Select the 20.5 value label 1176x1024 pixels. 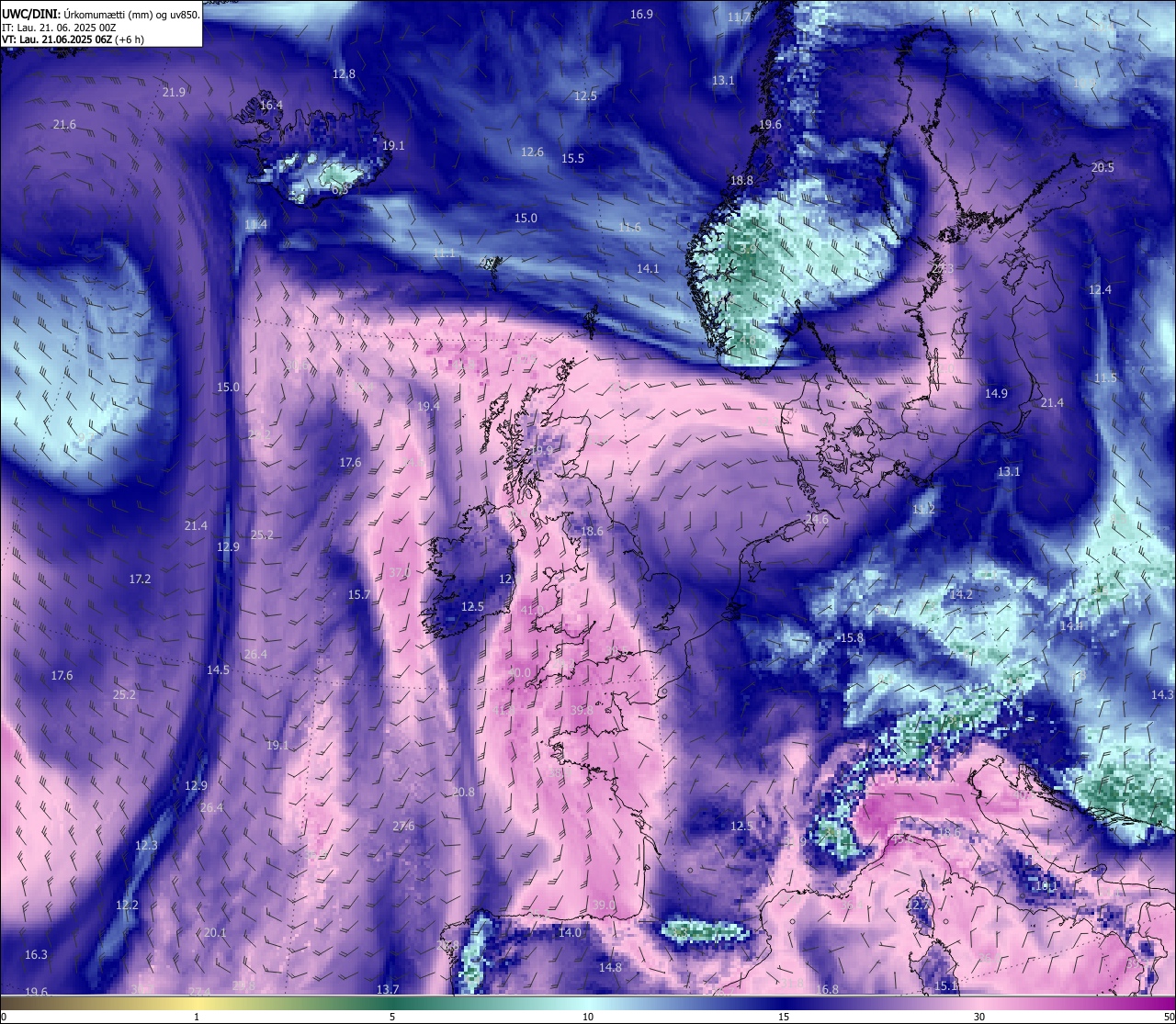(1102, 167)
